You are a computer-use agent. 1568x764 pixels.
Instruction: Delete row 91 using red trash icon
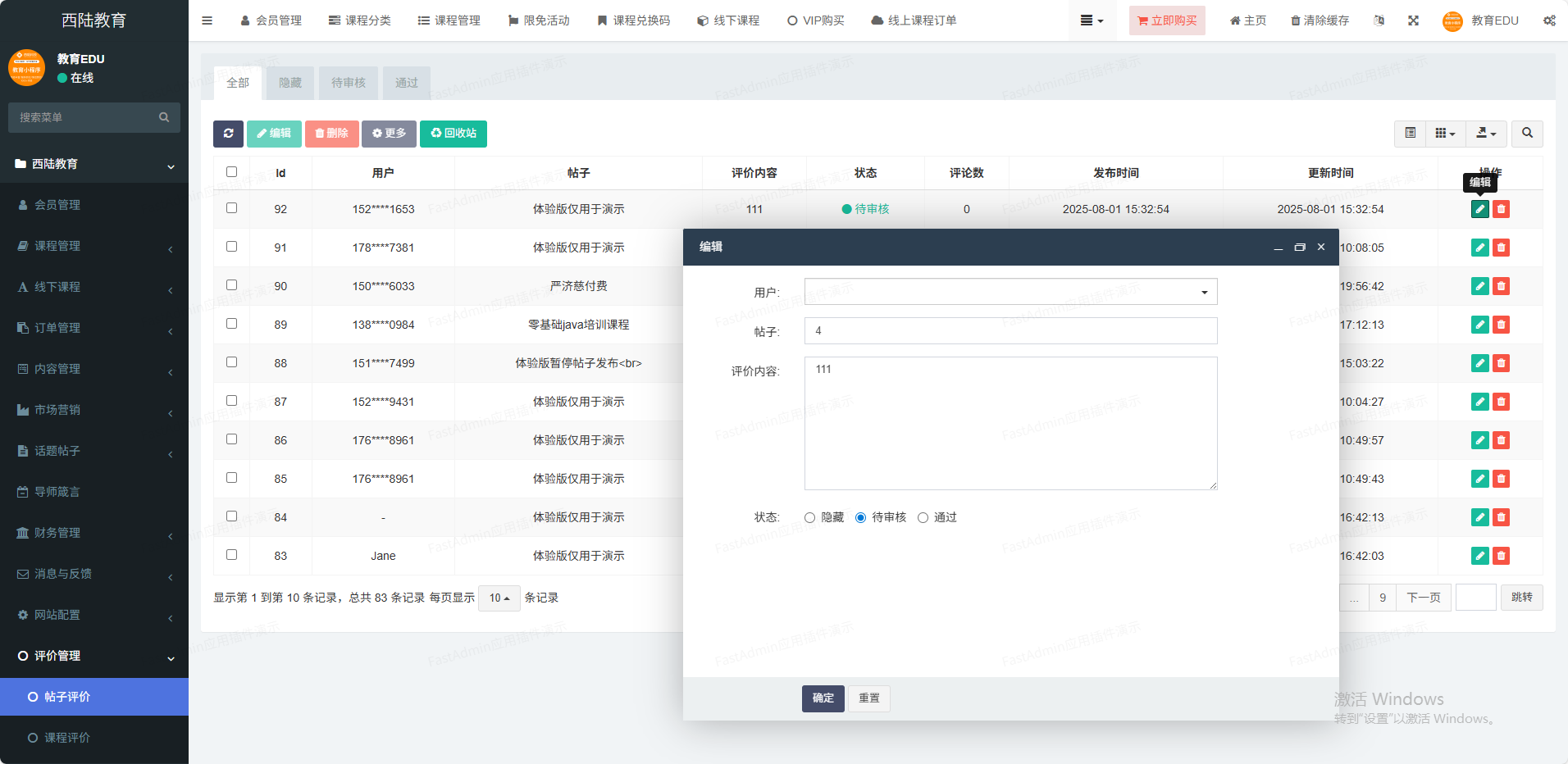point(1501,248)
